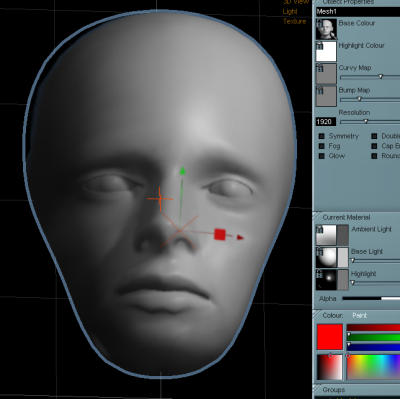
Task: Click the green Y-axis arrow of the gizmo
Action: point(182,171)
